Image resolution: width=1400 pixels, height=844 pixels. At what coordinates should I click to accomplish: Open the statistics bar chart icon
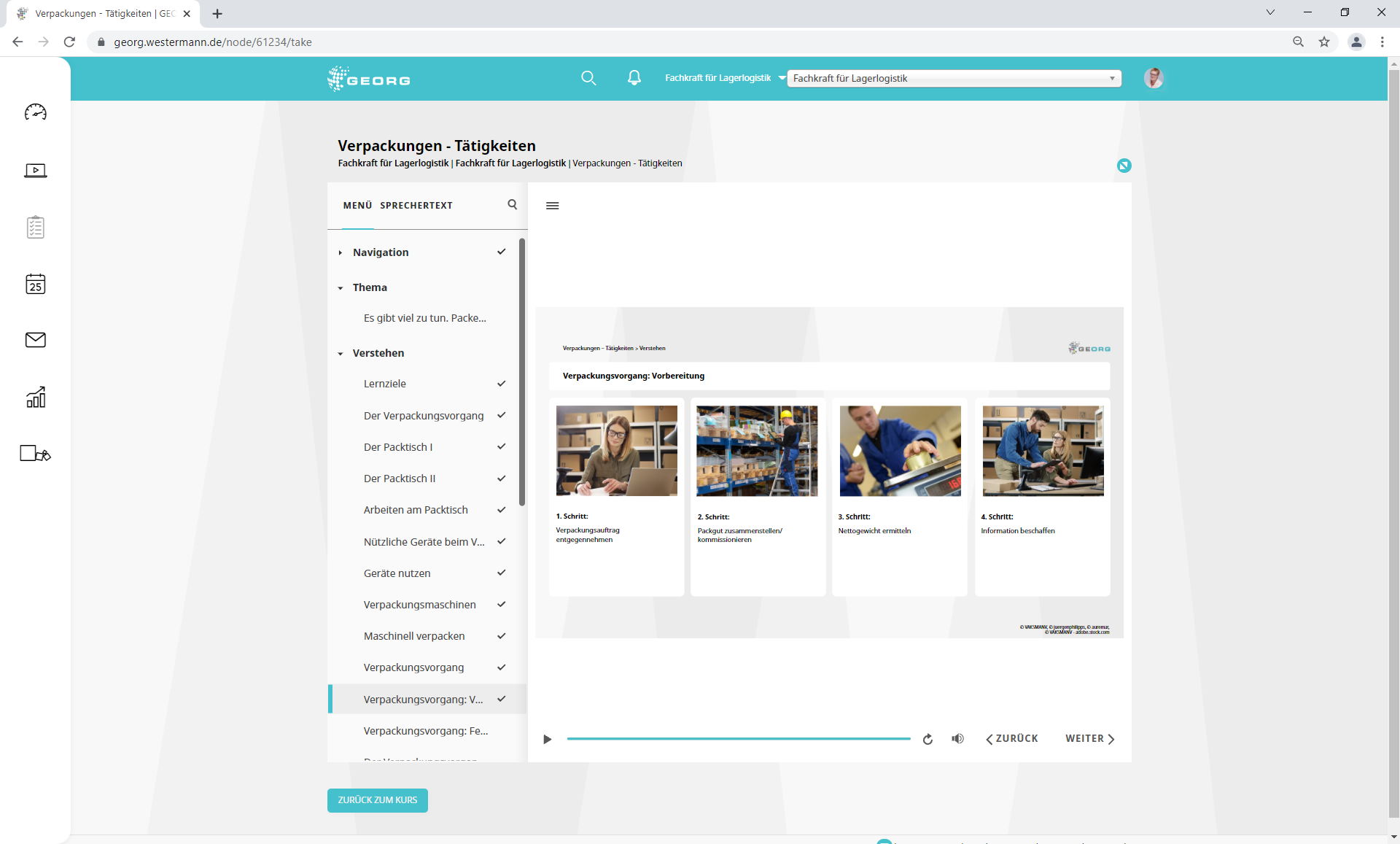35,397
